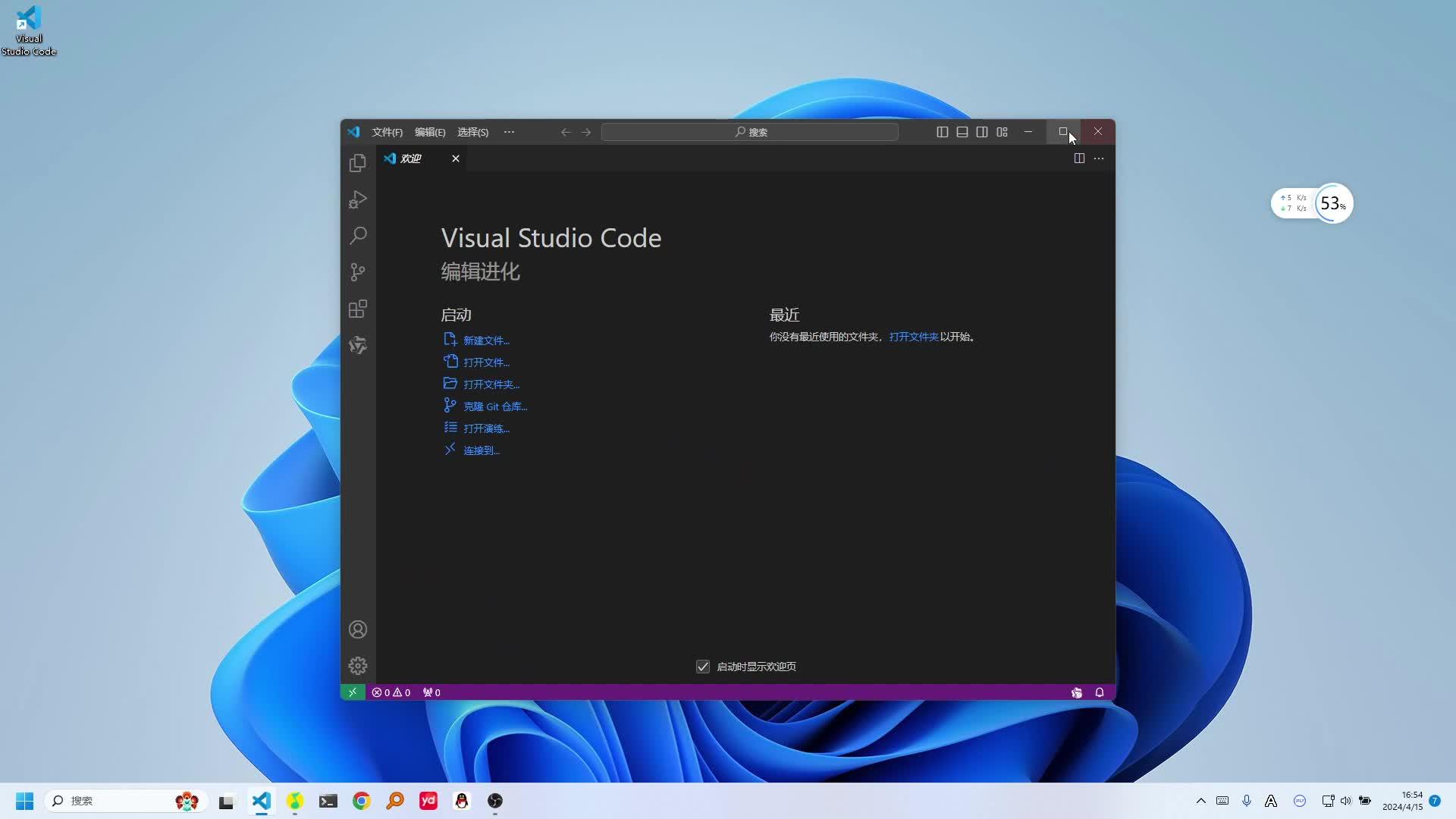Toggle the primary sidebar visibility
The image size is (1456, 819).
(941, 131)
